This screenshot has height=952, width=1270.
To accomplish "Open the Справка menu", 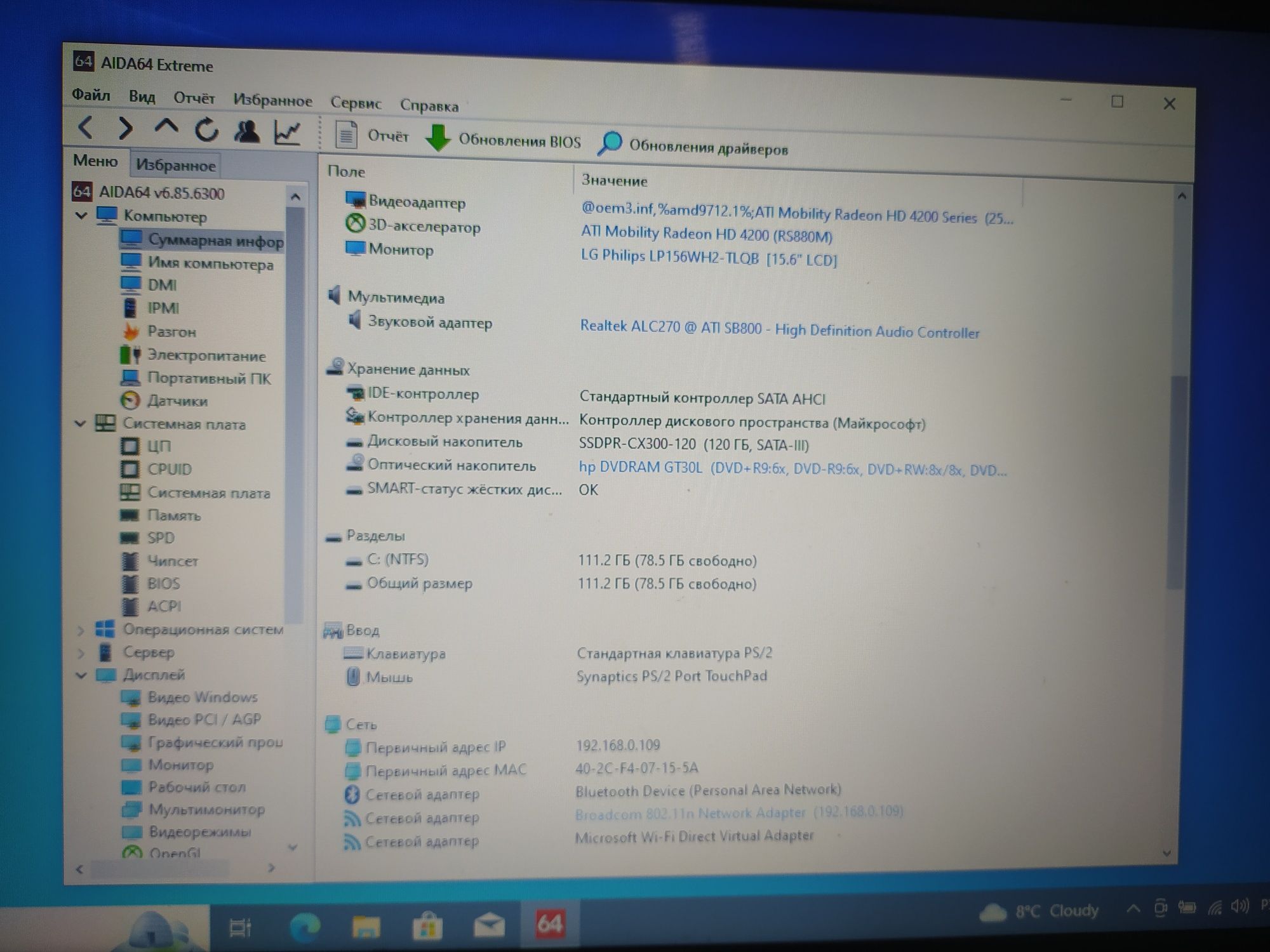I will tap(429, 105).
